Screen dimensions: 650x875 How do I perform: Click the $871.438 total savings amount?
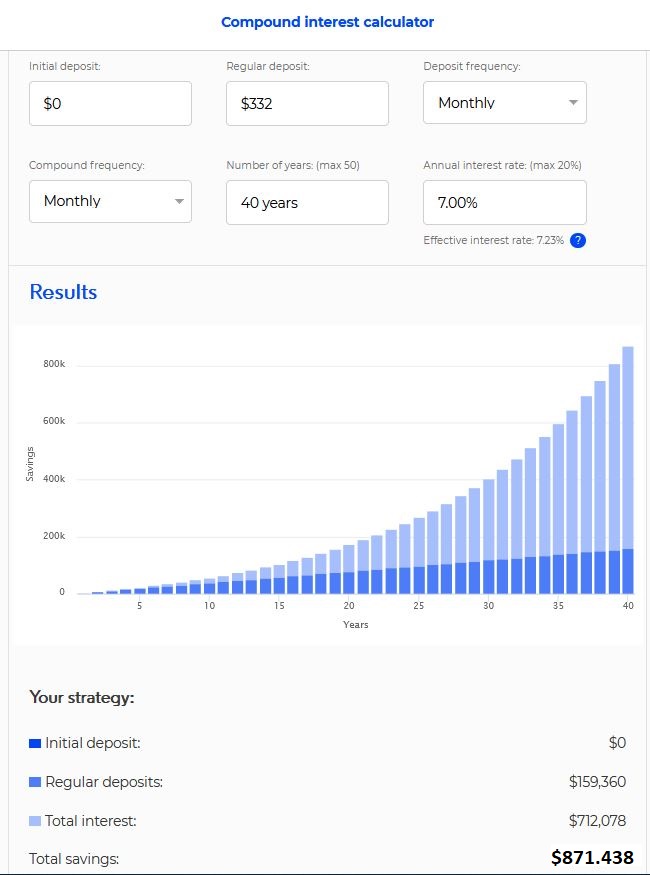click(x=592, y=858)
